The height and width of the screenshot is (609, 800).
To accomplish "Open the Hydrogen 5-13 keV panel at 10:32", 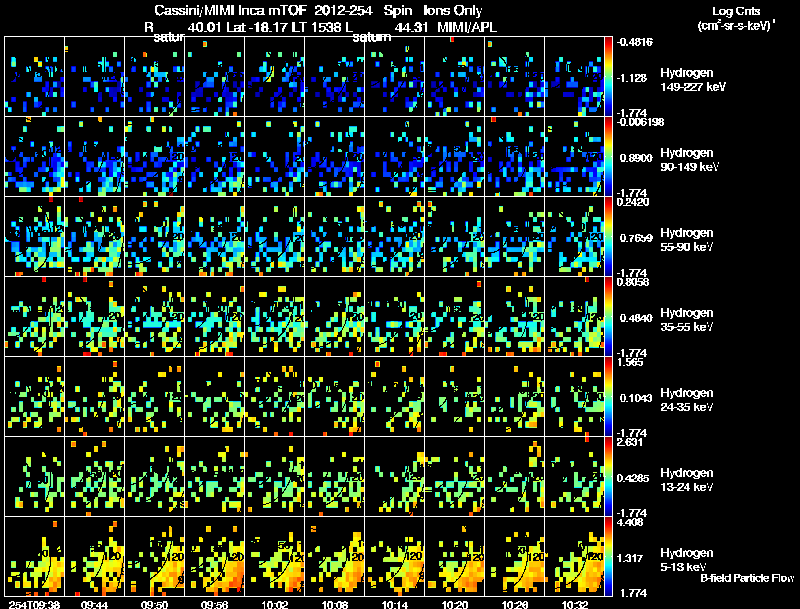I will click(574, 556).
